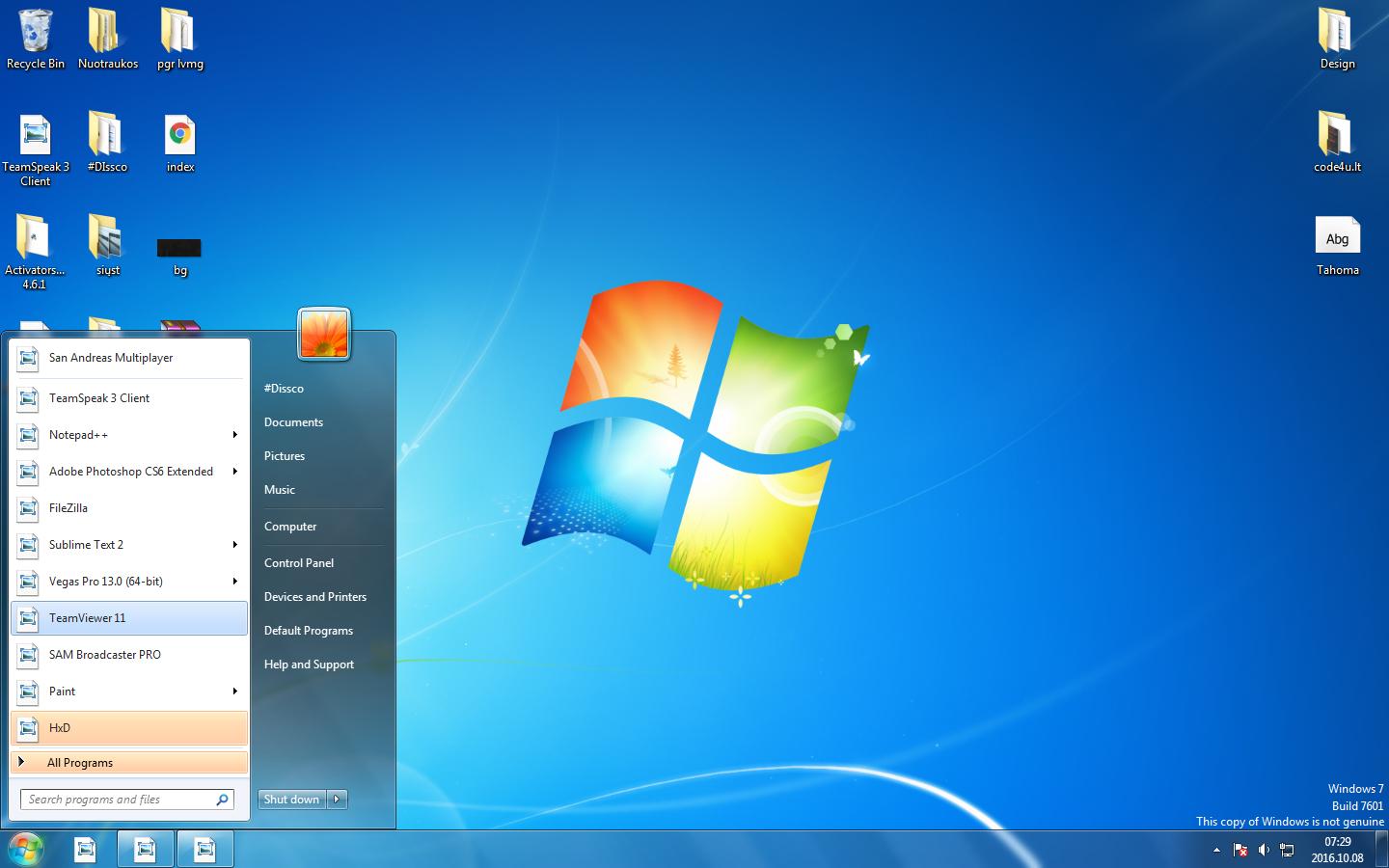This screenshot has width=1389, height=868.
Task: Launch Adobe Photoshop CS6 Extended
Action: click(x=129, y=472)
